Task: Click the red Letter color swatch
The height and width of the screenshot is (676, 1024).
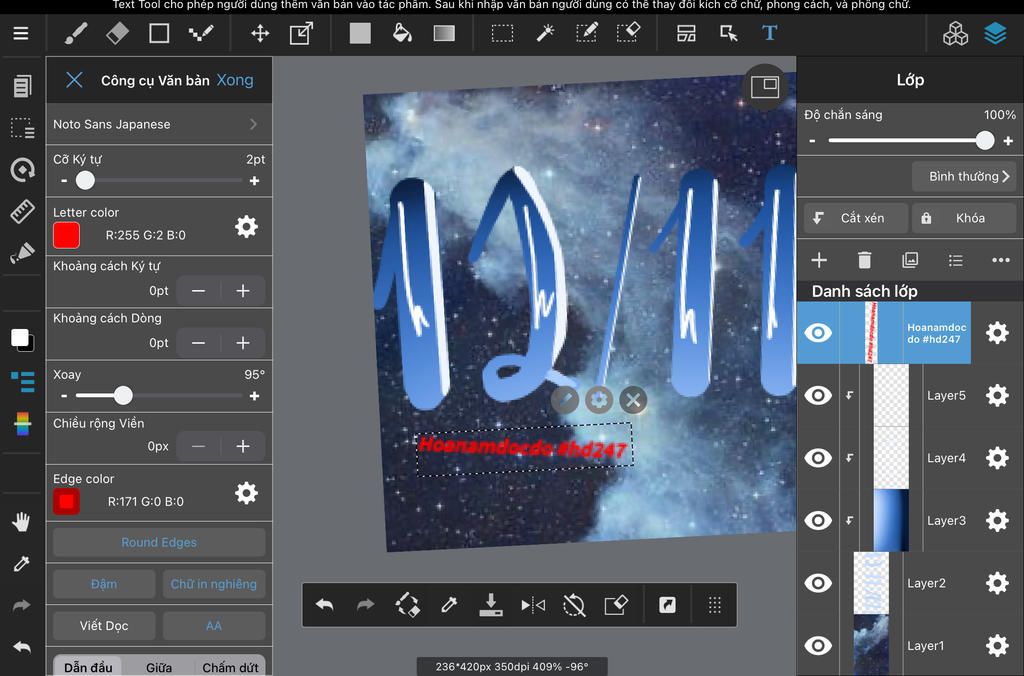Action: tap(66, 235)
